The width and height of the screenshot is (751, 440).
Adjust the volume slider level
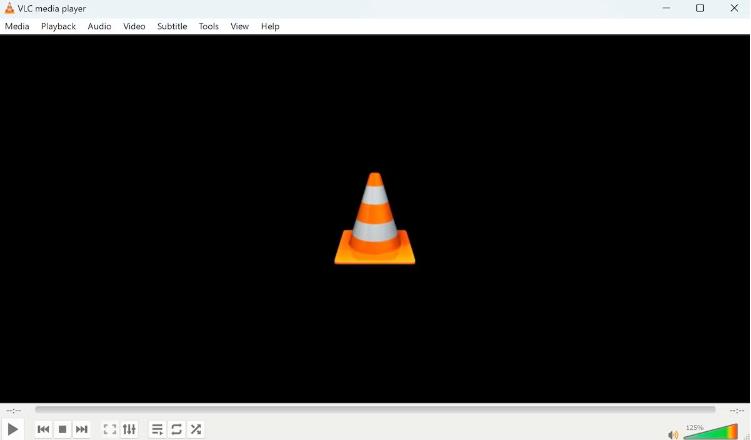click(x=711, y=431)
